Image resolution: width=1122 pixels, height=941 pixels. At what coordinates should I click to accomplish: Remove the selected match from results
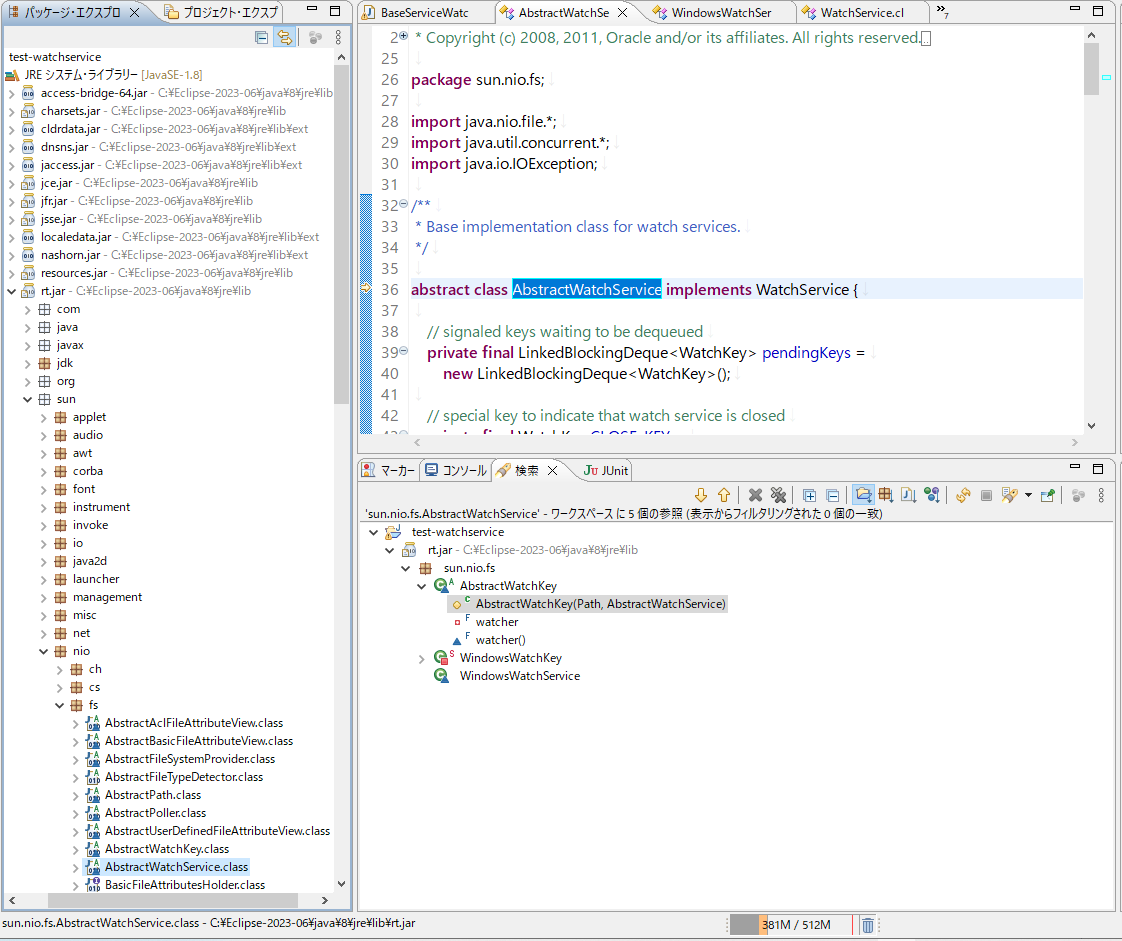(x=754, y=494)
